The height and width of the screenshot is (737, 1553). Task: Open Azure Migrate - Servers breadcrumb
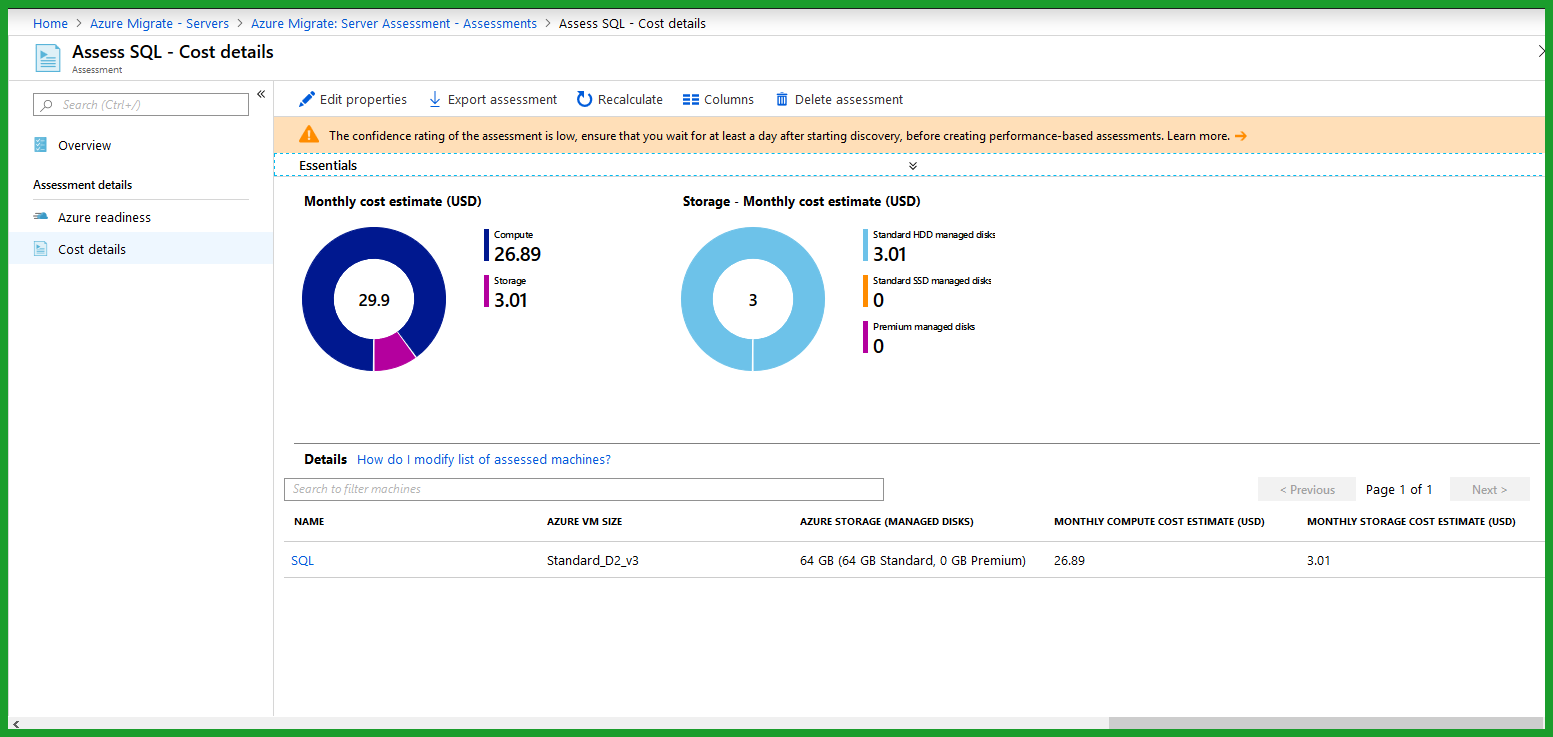click(x=159, y=23)
